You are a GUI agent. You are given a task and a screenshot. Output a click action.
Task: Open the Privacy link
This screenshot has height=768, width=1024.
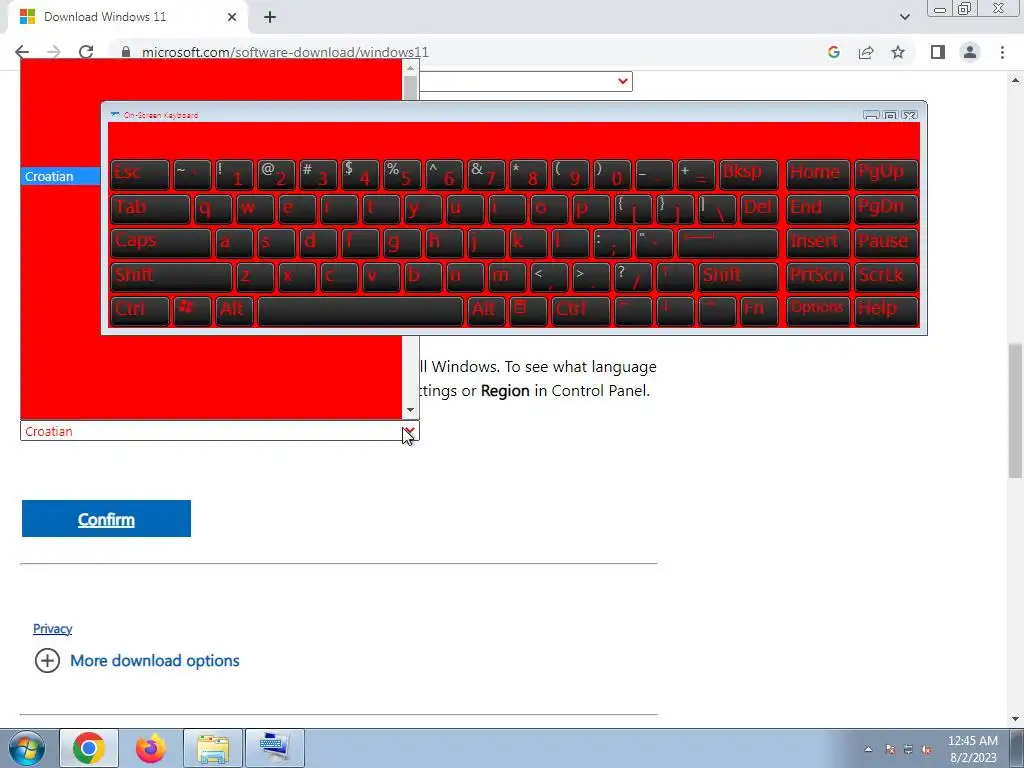tap(52, 629)
